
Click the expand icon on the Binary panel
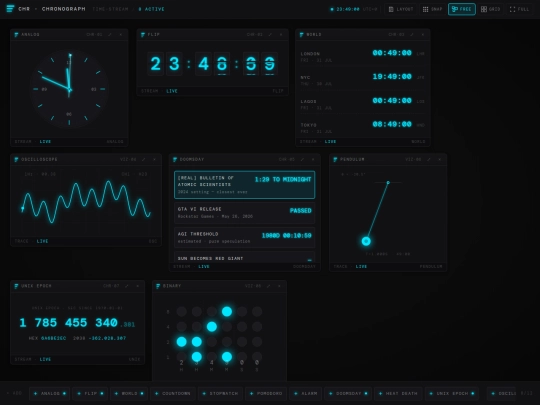[x=269, y=286]
